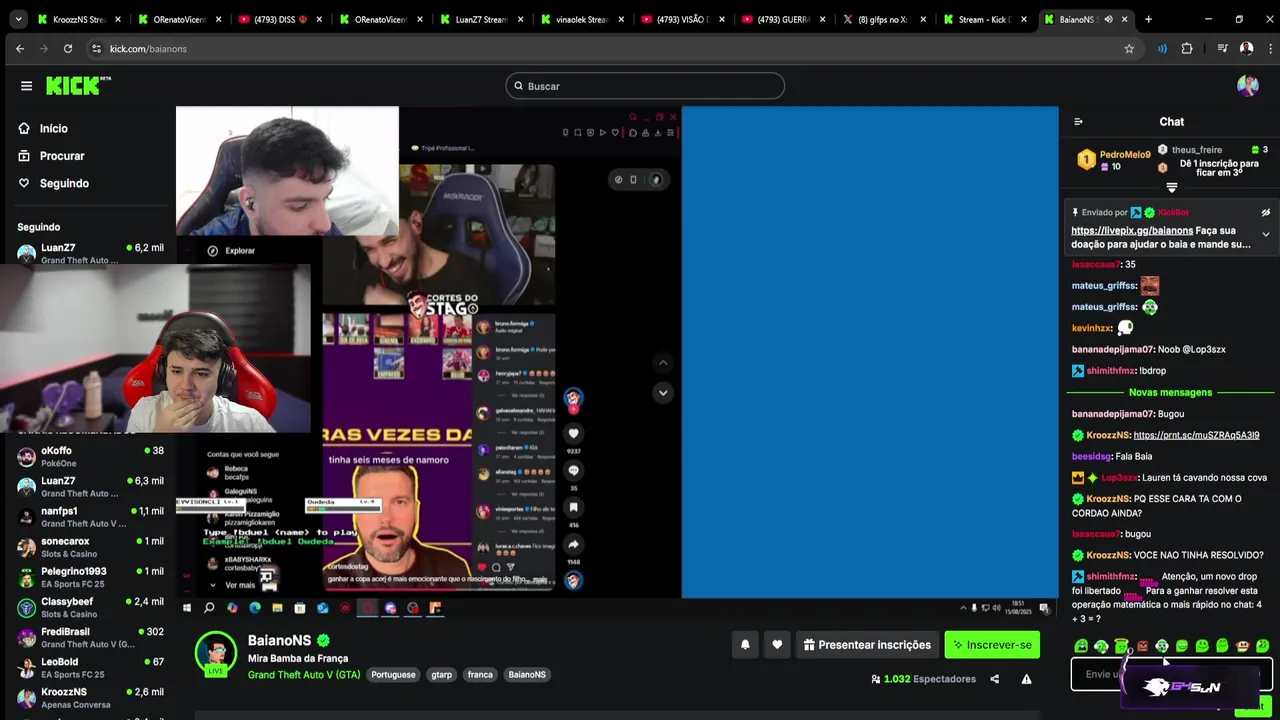Follow channel with the heart button
The height and width of the screenshot is (720, 1280).
(777, 645)
